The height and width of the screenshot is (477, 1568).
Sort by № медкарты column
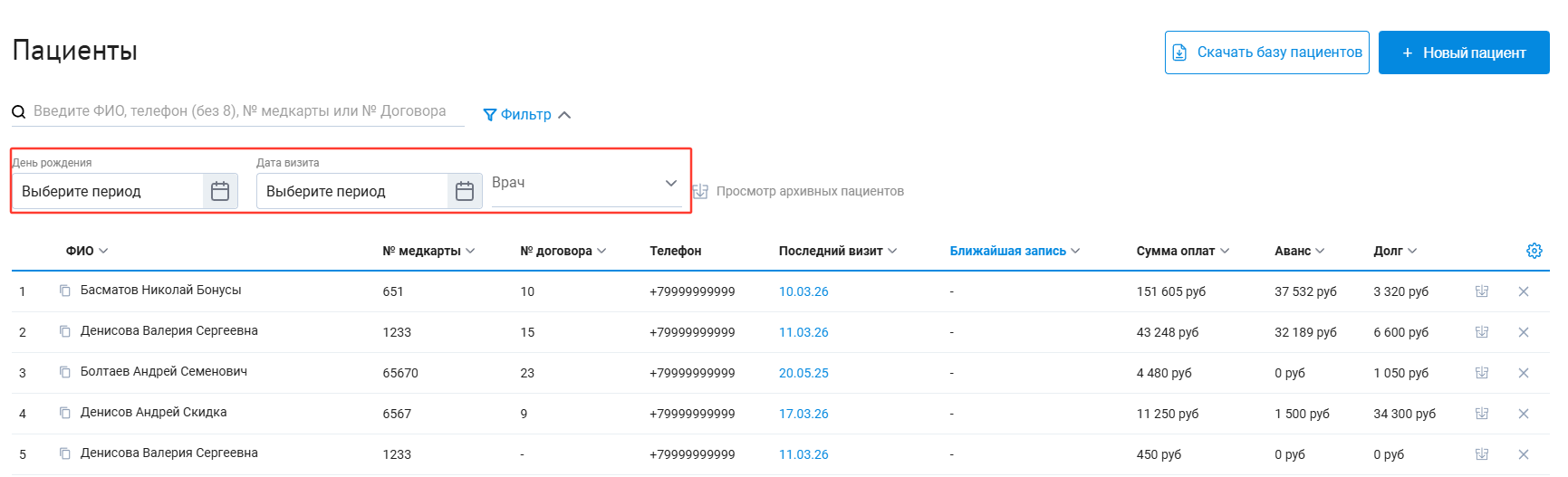coord(428,251)
